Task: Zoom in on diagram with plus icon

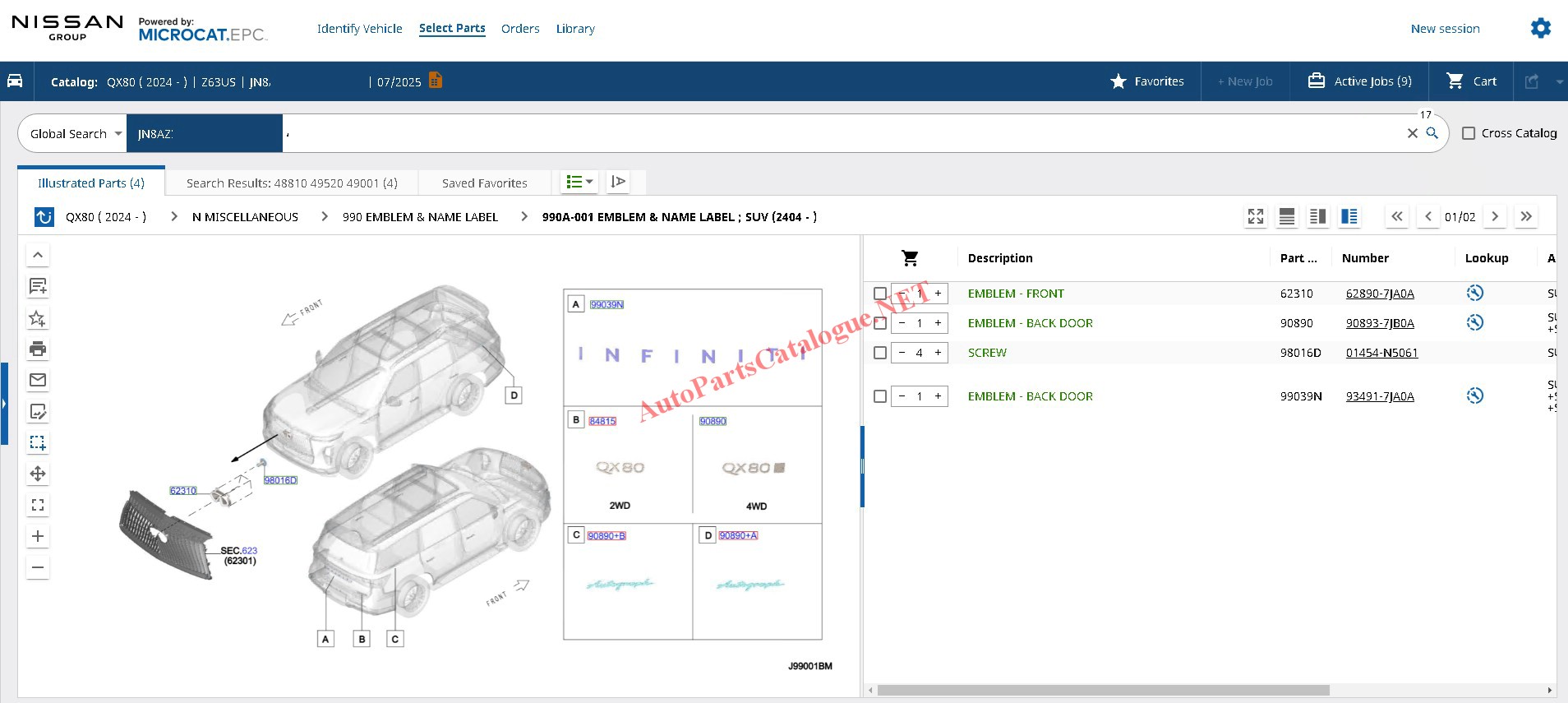Action: pos(38,536)
